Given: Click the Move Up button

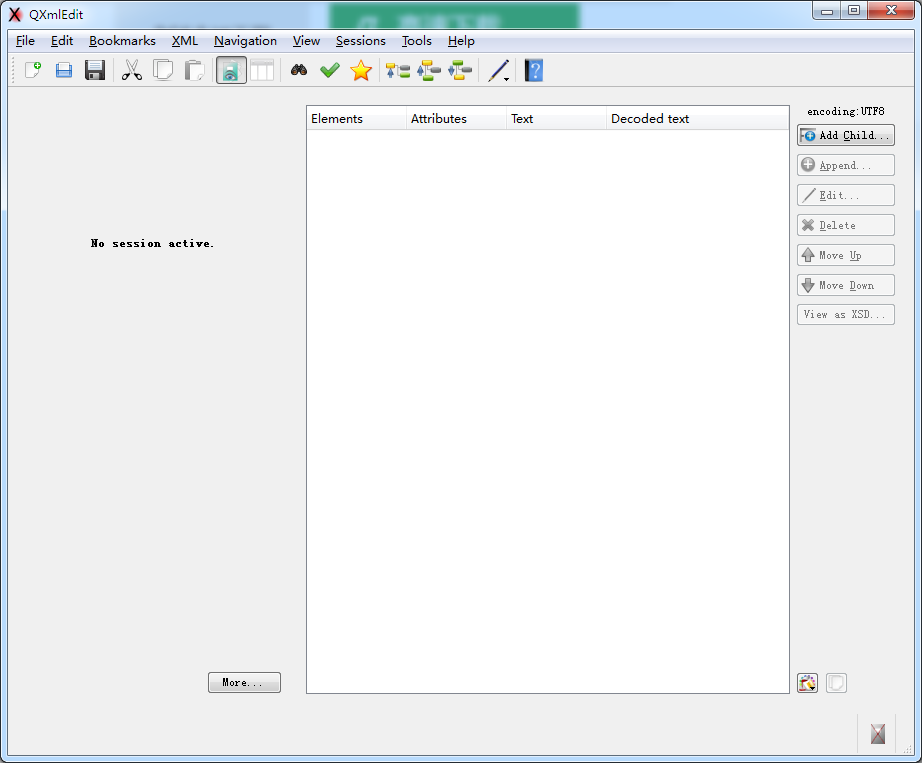Looking at the screenshot, I should (846, 255).
